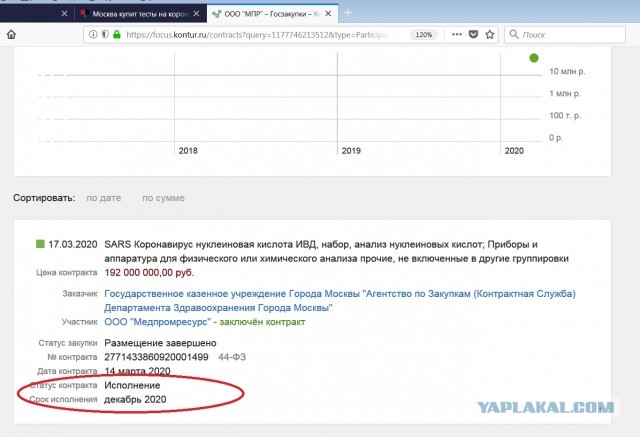
Task: Sort contracts 'по сумме'
Action: click(x=163, y=198)
